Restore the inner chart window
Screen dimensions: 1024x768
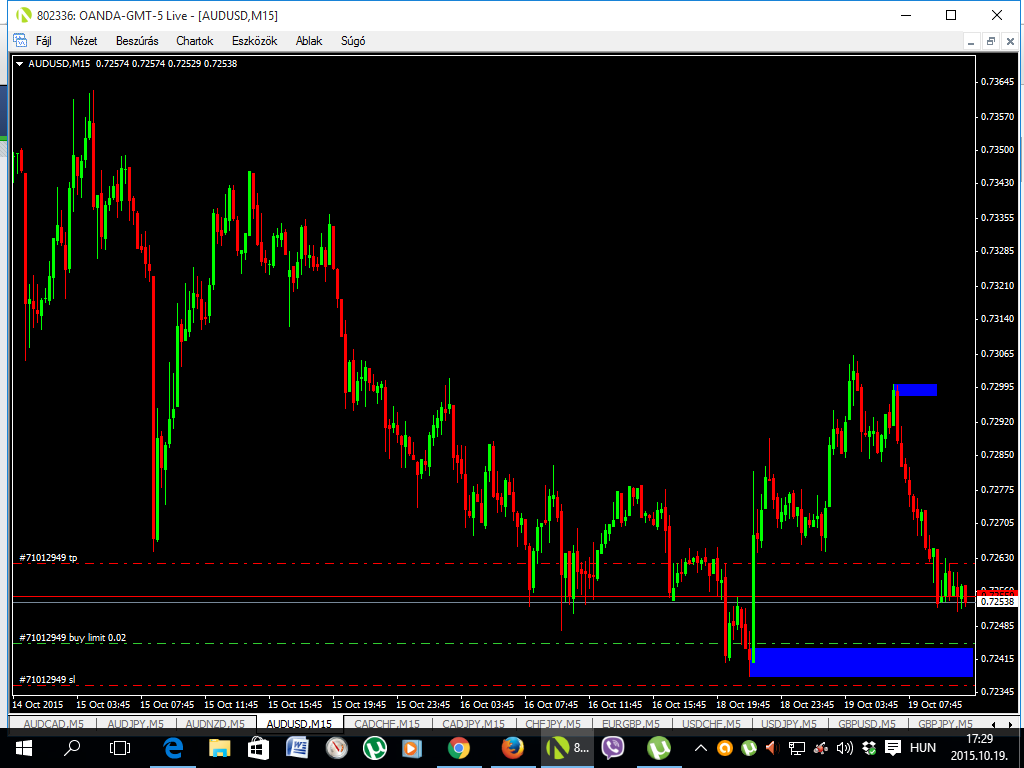pyautogui.click(x=990, y=41)
